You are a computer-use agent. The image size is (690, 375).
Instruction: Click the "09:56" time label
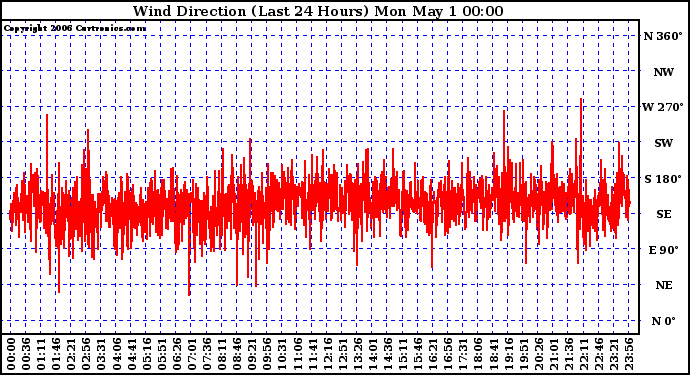tap(267, 354)
